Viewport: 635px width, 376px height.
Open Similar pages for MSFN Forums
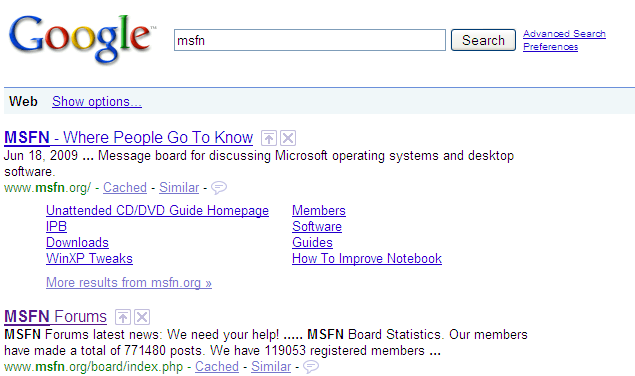(271, 367)
